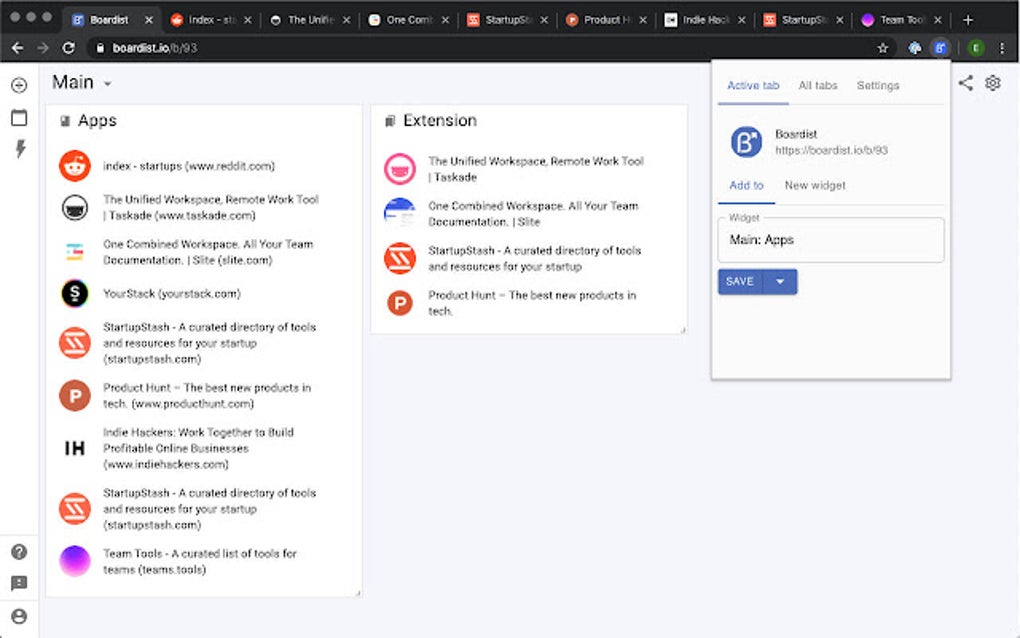Open Indie Hackers link in Apps widget
The height and width of the screenshot is (638, 1020).
click(198, 448)
